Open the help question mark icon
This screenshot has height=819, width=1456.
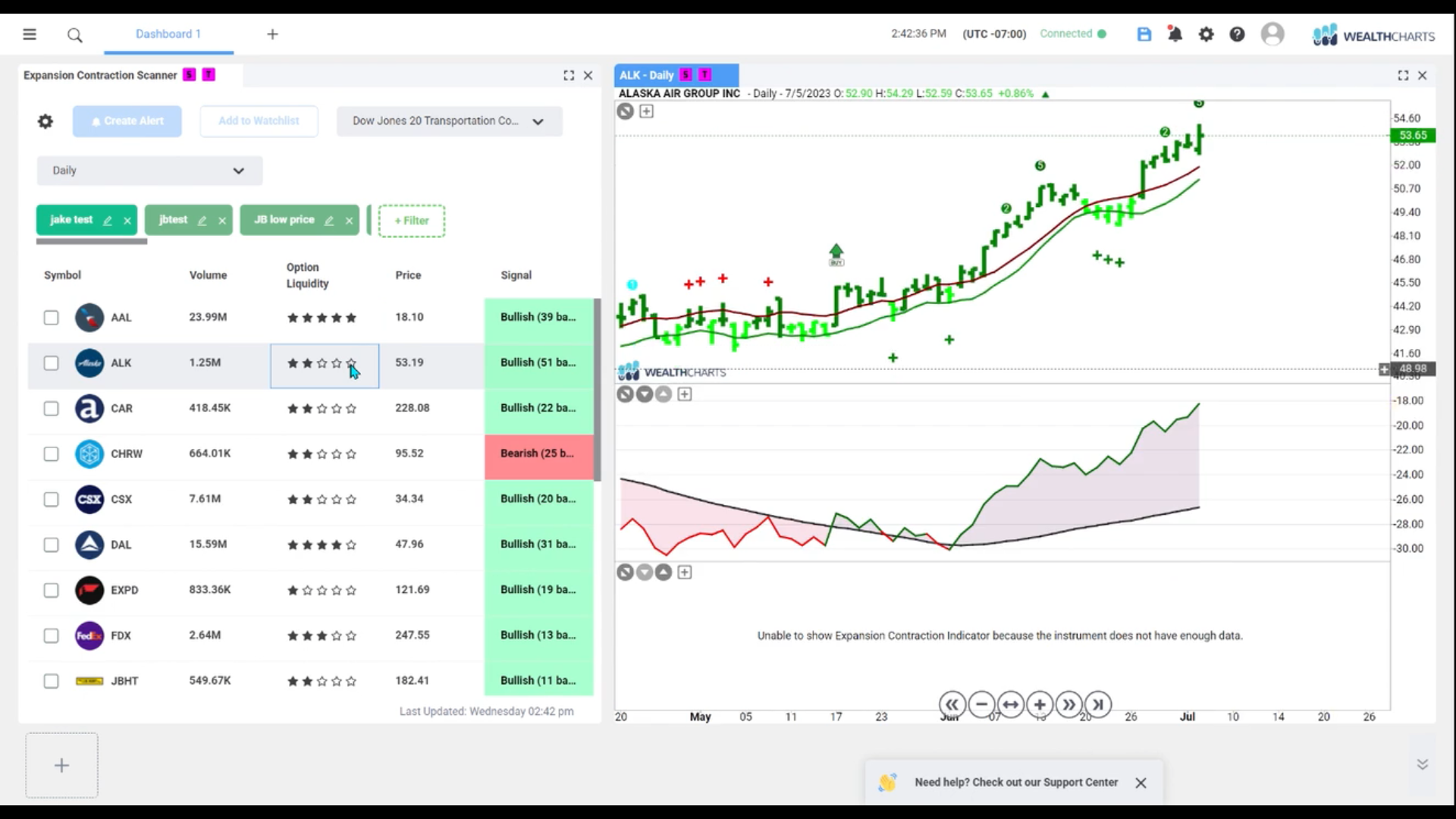(1237, 34)
